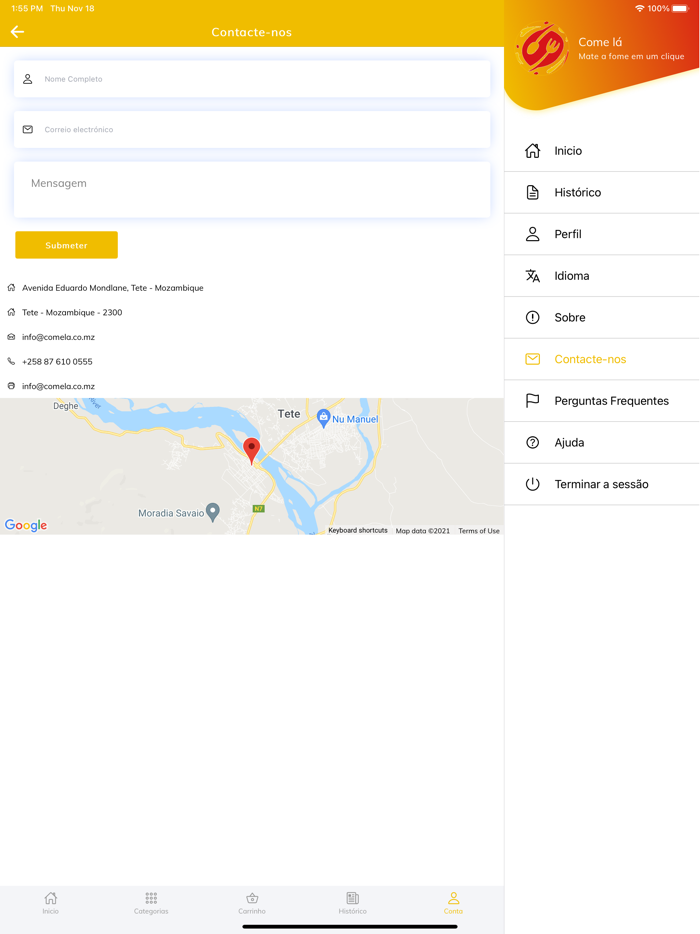
Task: Click the envelope icon beside Contacte-nos
Action: coord(533,359)
